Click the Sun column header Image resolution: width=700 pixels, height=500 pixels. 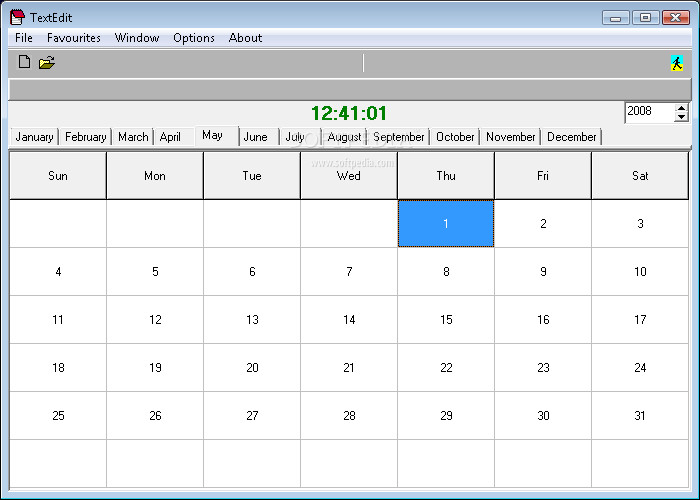coord(58,175)
